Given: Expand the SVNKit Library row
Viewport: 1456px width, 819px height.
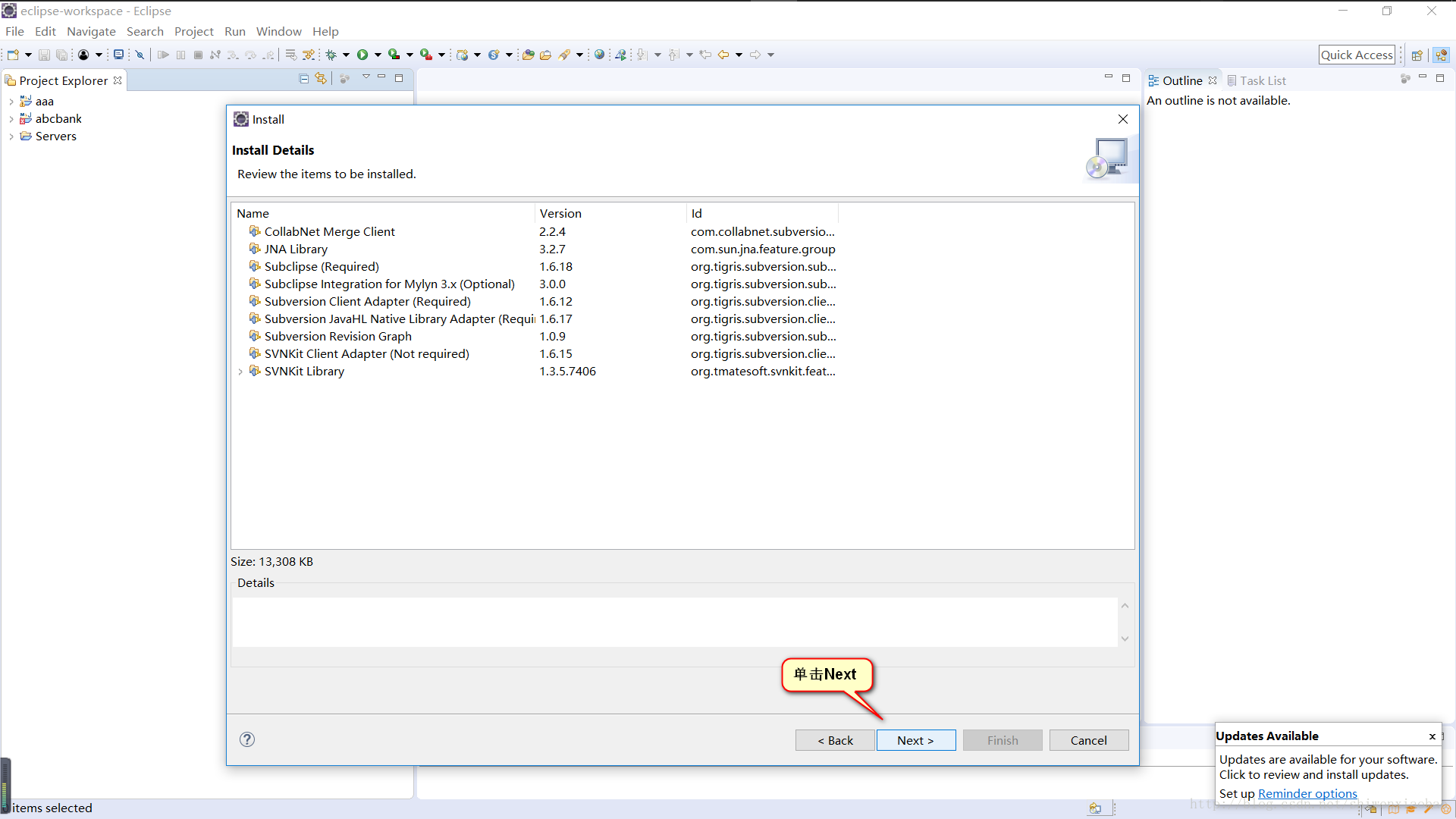Looking at the screenshot, I should tap(240, 372).
